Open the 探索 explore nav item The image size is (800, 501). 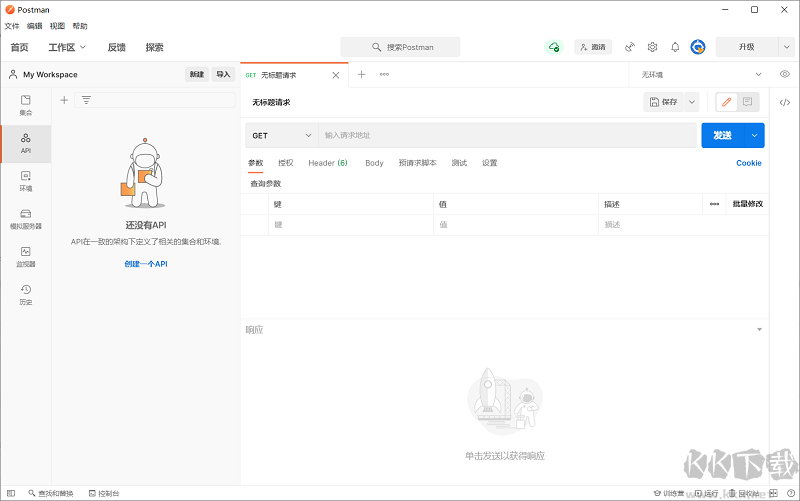[x=155, y=47]
